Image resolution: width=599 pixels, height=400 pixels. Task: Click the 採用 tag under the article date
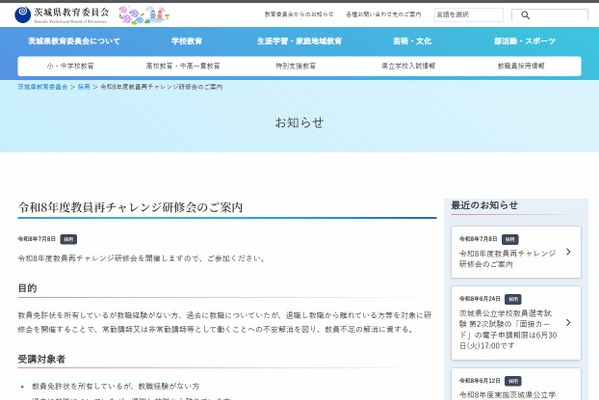(68, 239)
